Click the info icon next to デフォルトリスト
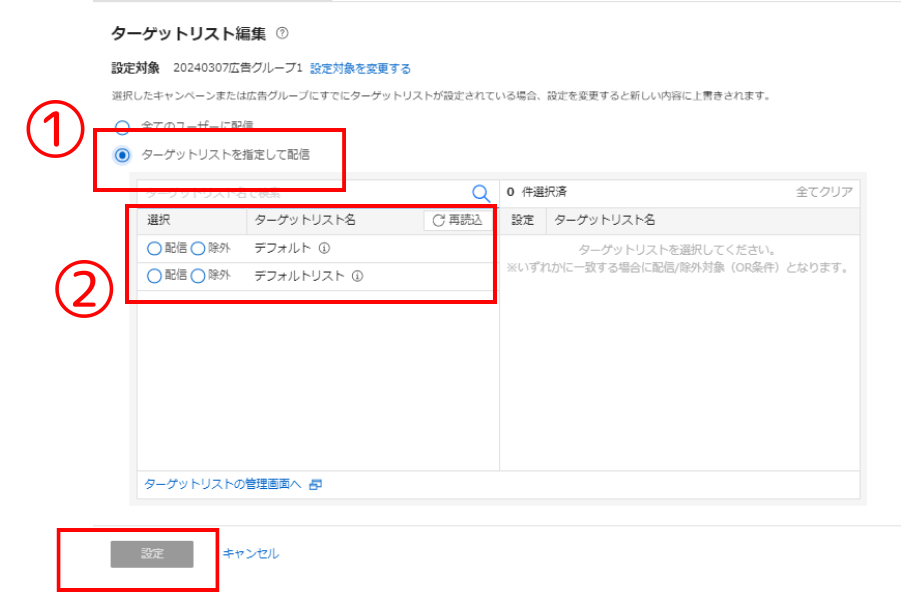Screen dimensions: 901x592 click(x=357, y=276)
